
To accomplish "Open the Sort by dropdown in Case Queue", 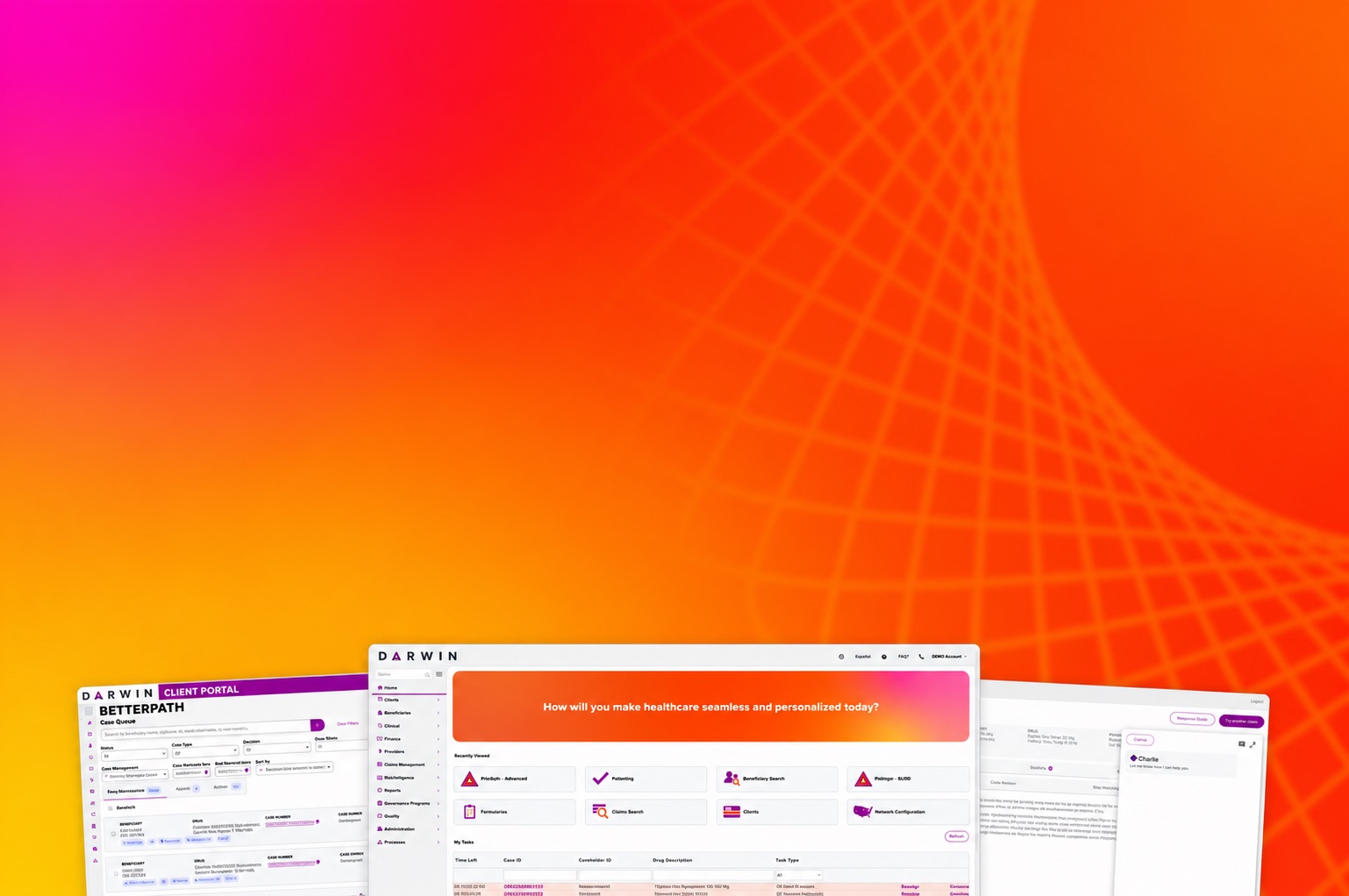I will coord(295,768).
